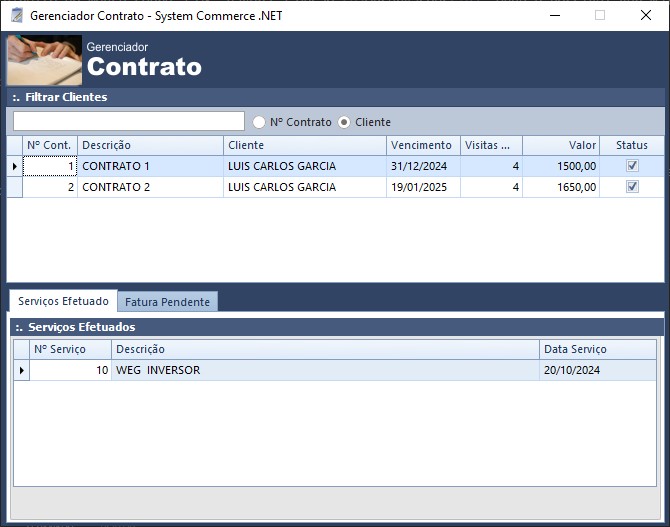Click the contract number cell 1
This screenshot has height=527, width=670.
click(50, 166)
